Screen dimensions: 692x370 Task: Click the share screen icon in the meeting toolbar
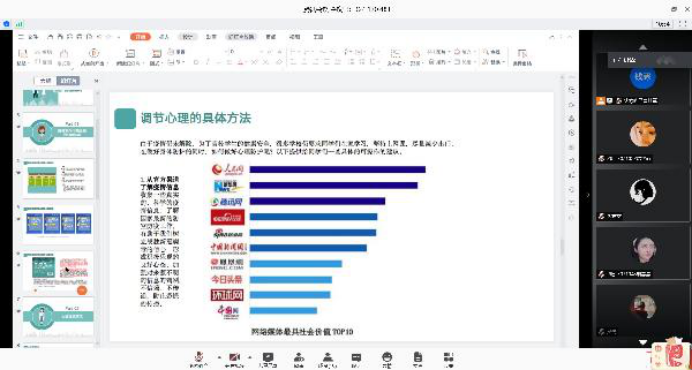click(x=267, y=357)
